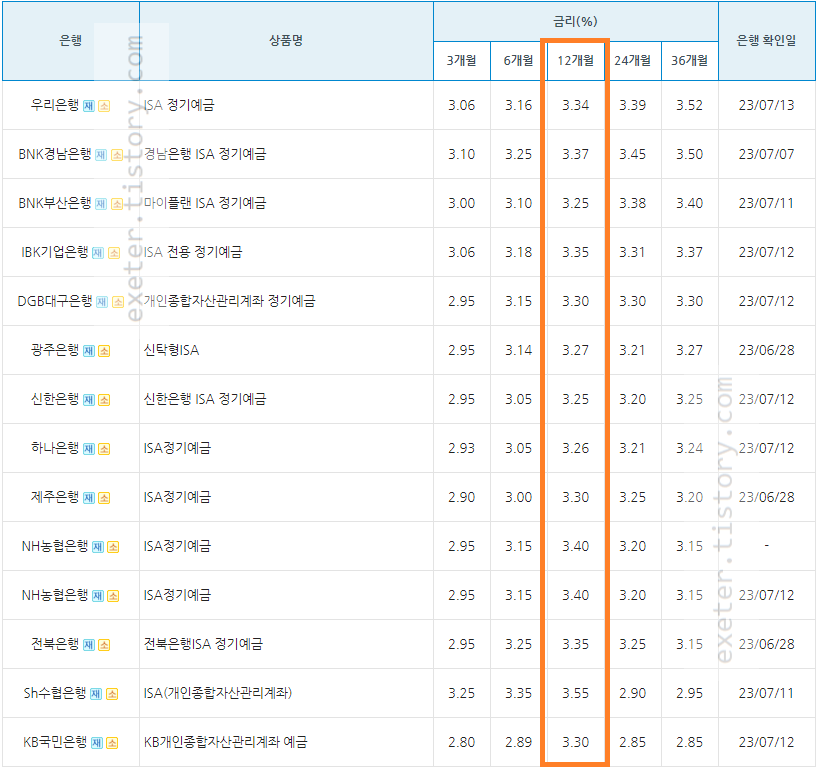816x767 pixels.
Task: Click Sh수협은행 12-month rate 3.55
Action: click(x=576, y=693)
